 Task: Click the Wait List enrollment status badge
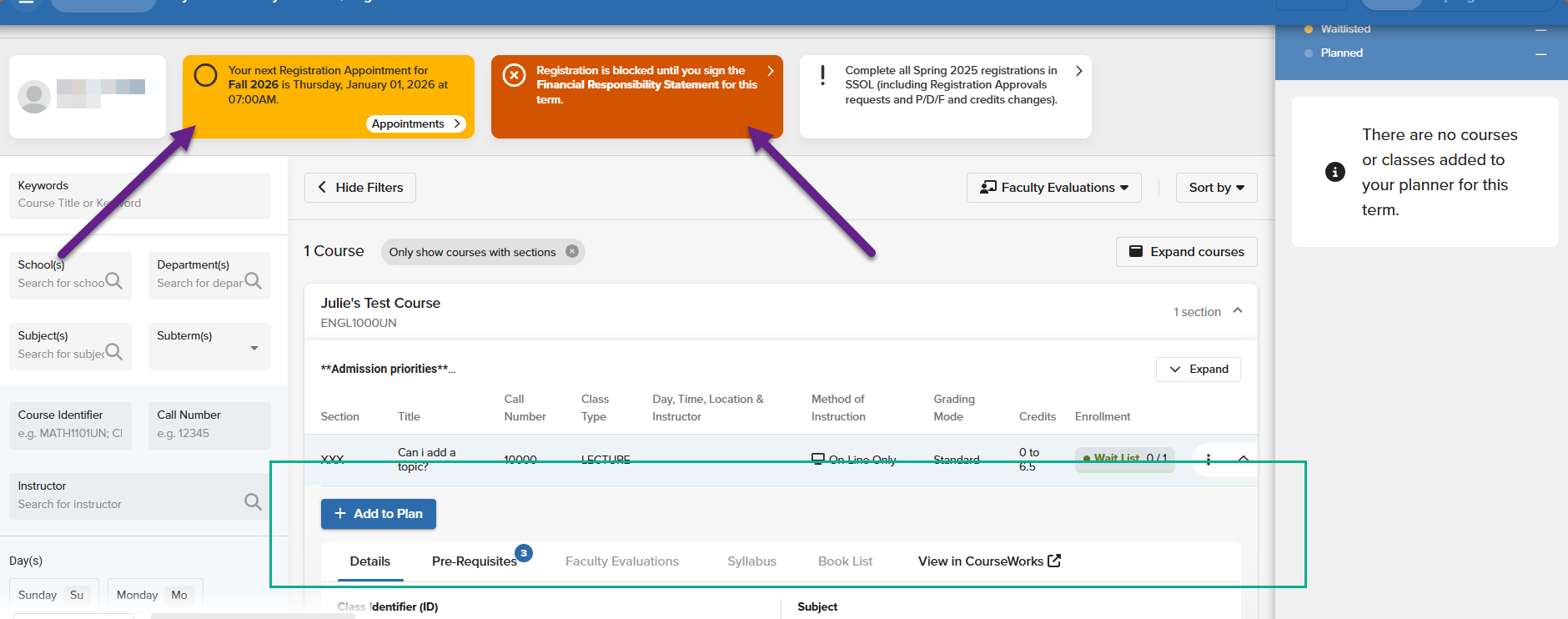pos(1124,458)
